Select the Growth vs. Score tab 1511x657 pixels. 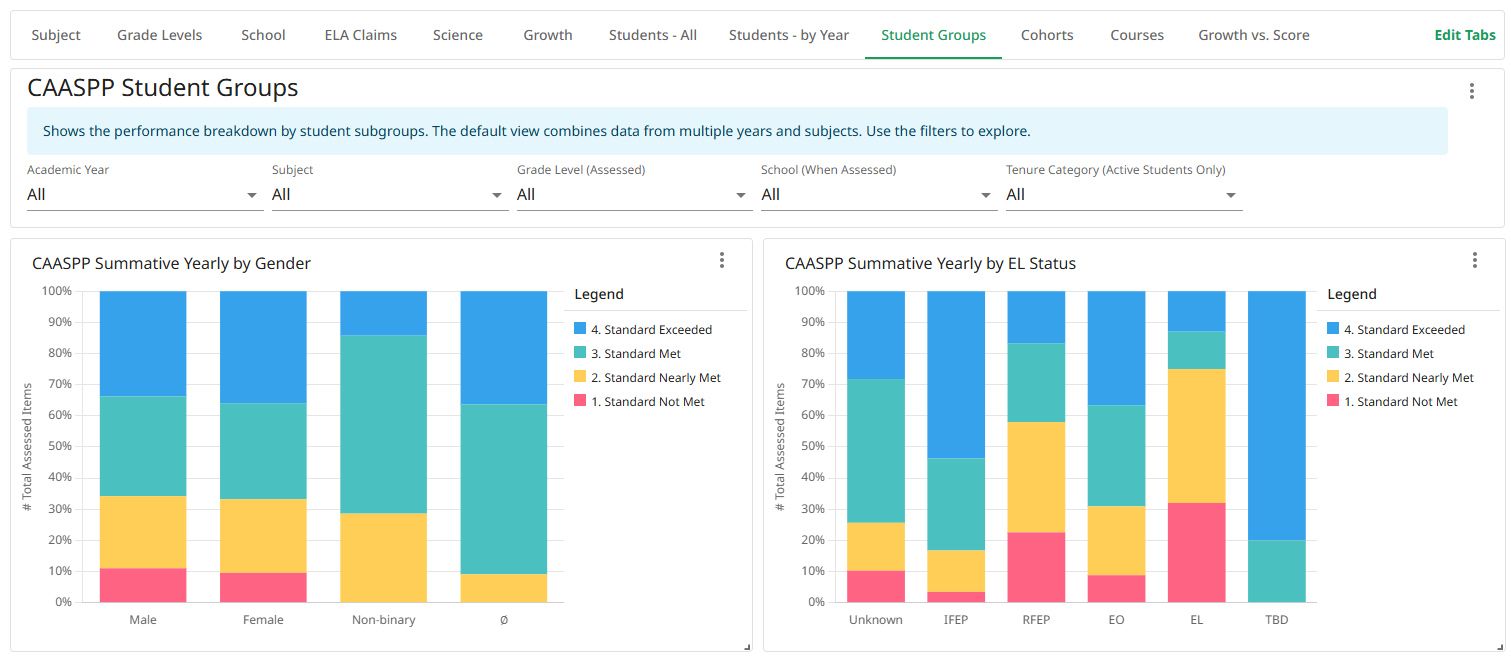point(1253,35)
